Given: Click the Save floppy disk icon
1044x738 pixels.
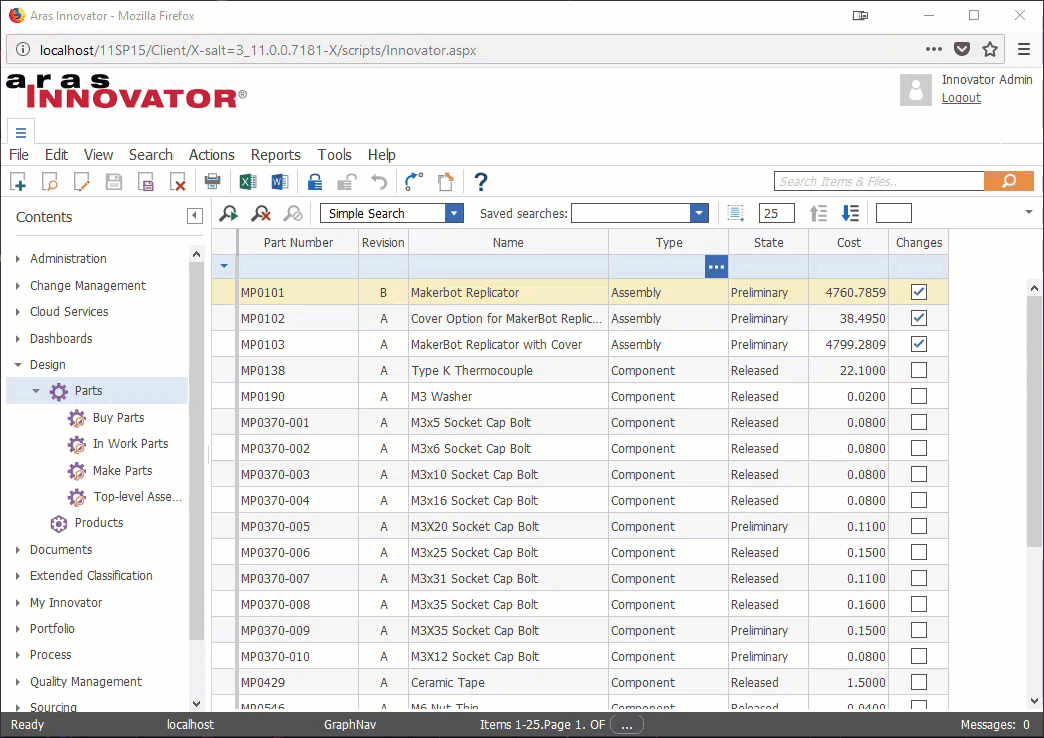Looking at the screenshot, I should (114, 182).
